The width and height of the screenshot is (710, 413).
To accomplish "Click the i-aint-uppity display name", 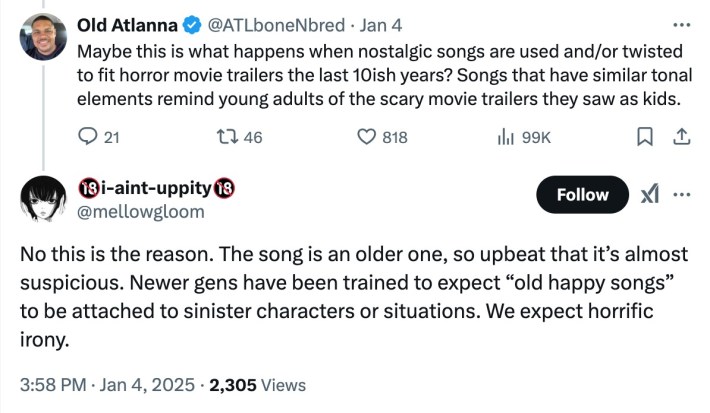I will [x=155, y=189].
